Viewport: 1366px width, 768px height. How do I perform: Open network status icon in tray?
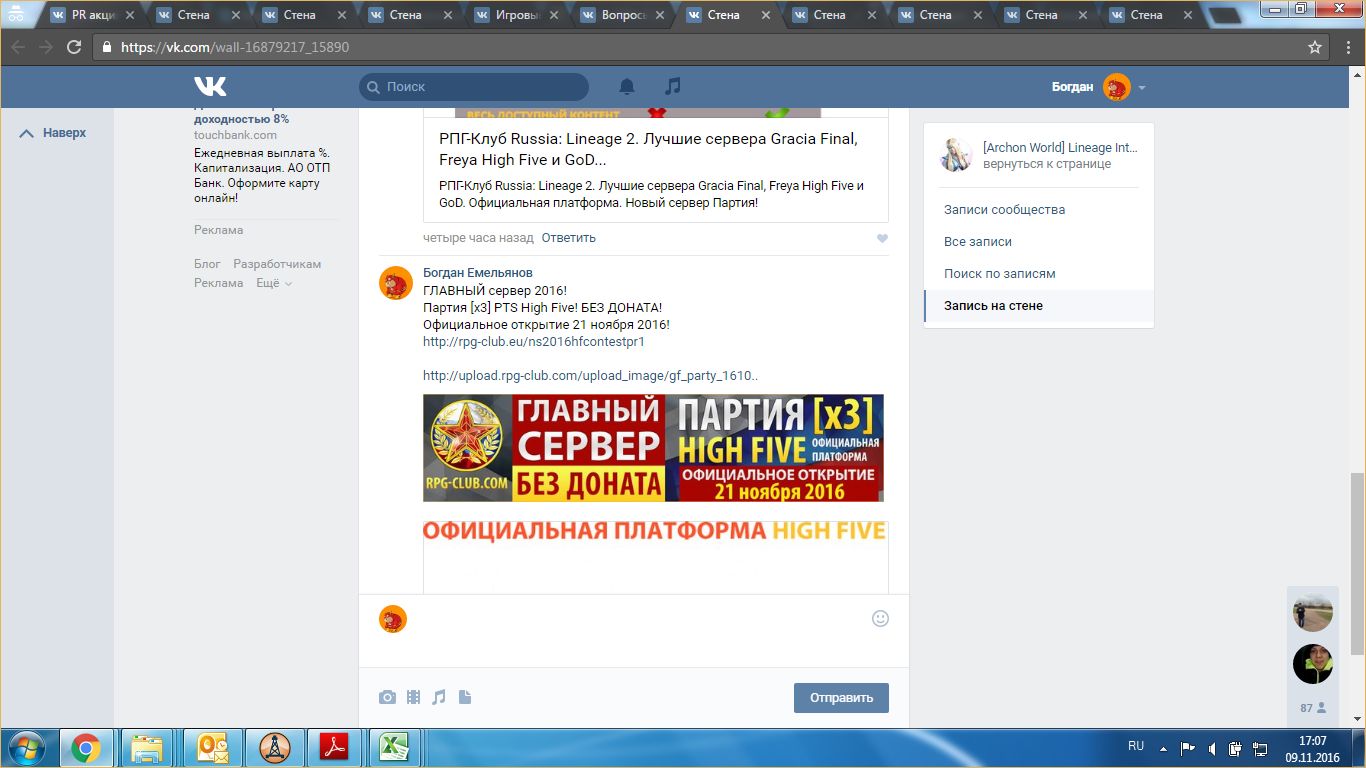(1259, 748)
